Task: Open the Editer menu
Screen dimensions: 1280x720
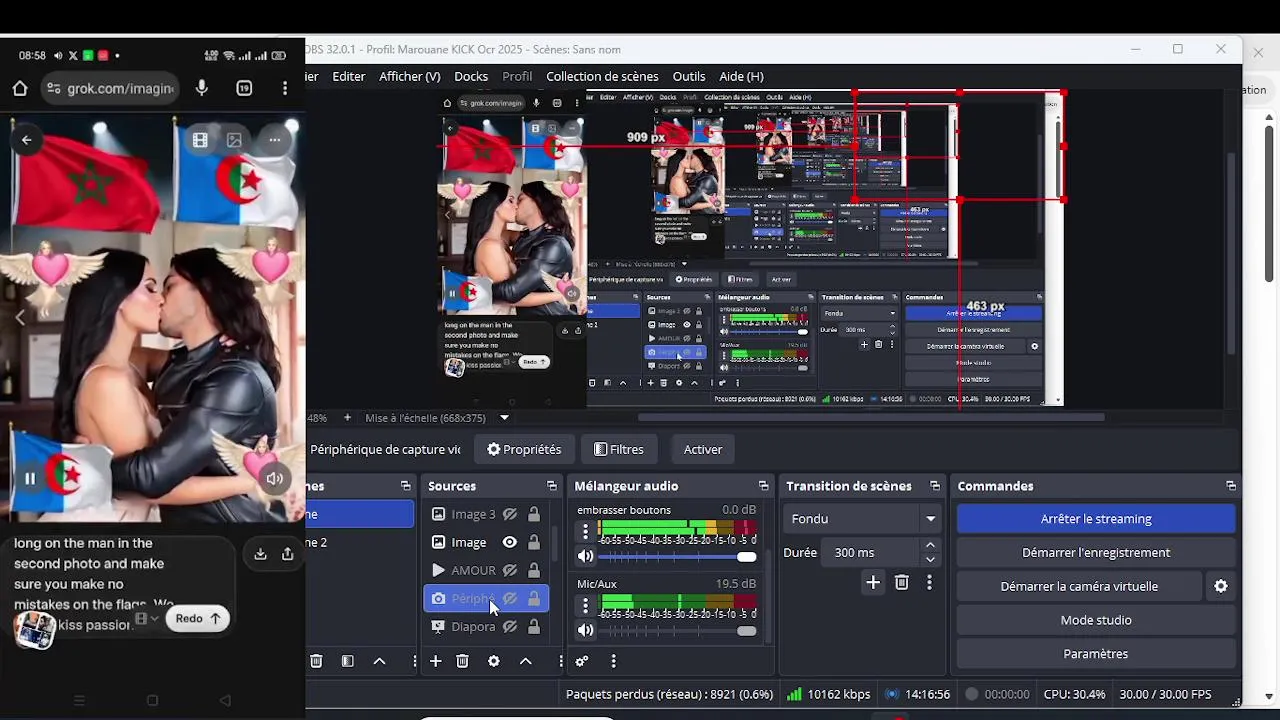Action: point(349,76)
